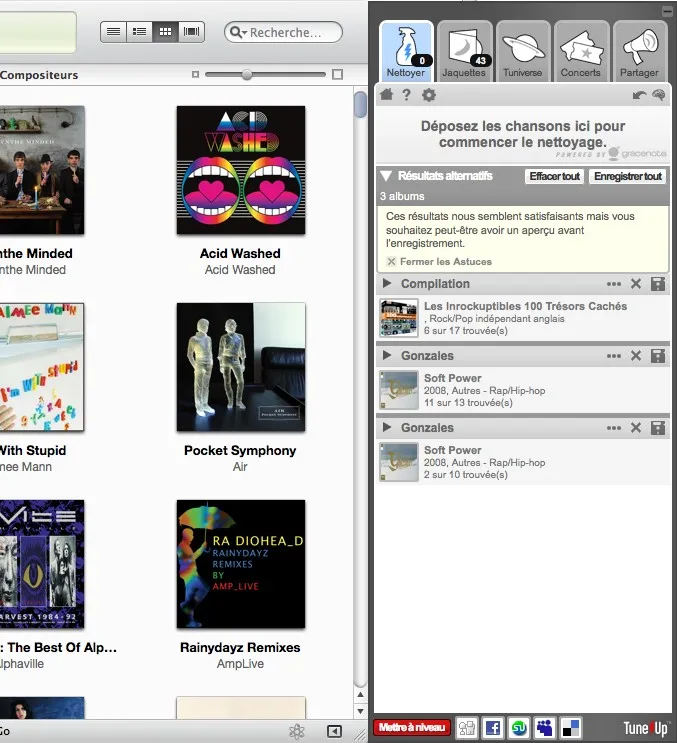Click the TuneUp home icon

[387, 95]
